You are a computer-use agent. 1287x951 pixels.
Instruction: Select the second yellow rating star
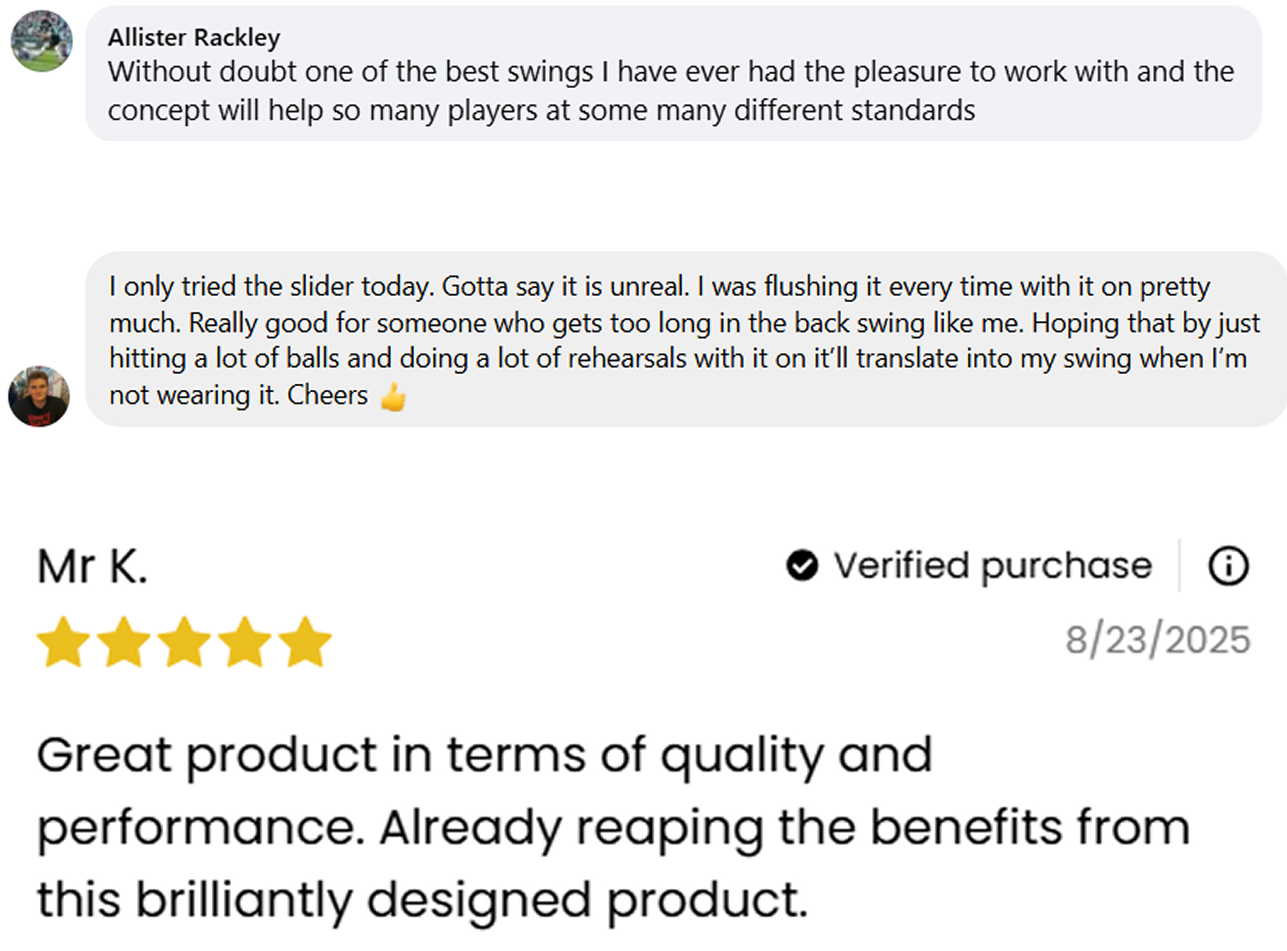point(123,642)
